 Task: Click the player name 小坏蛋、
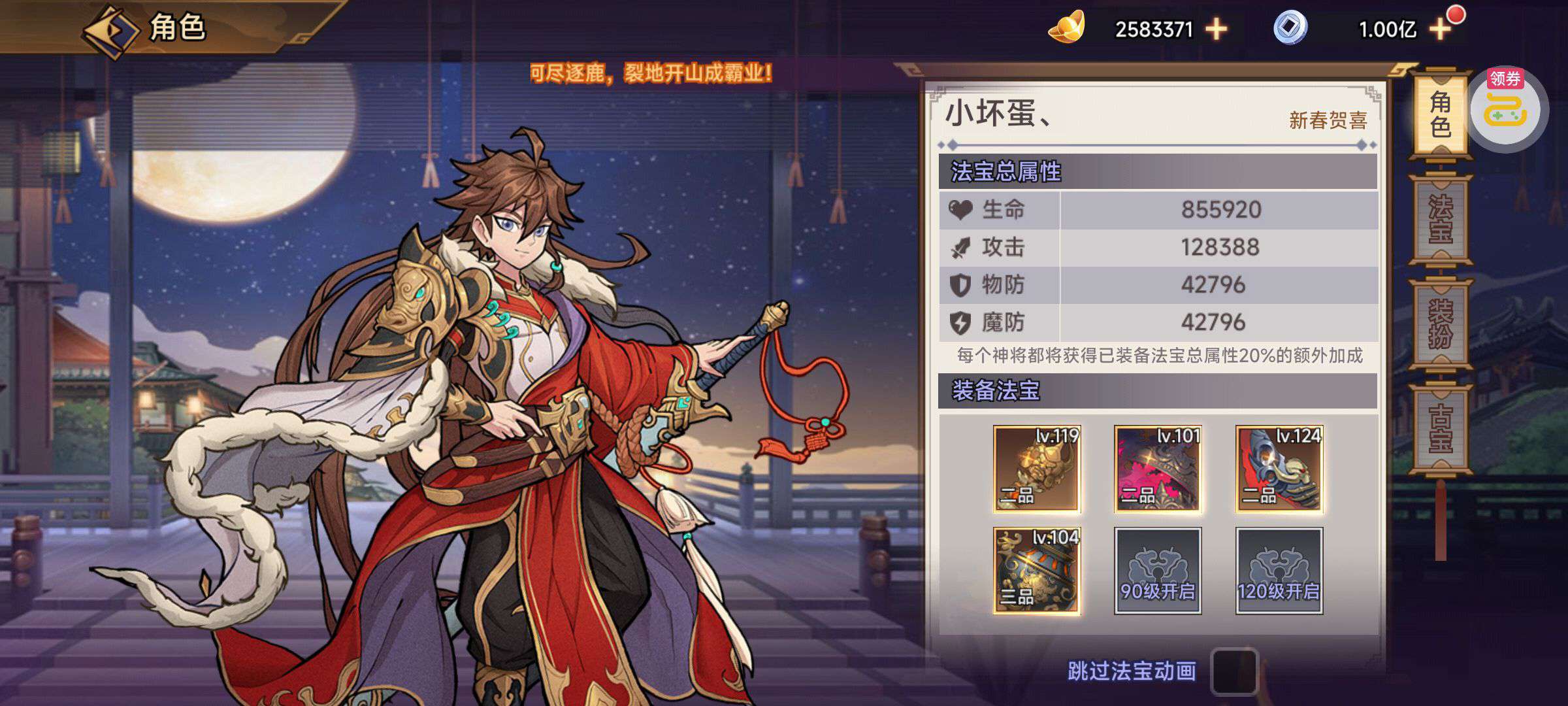pos(998,114)
